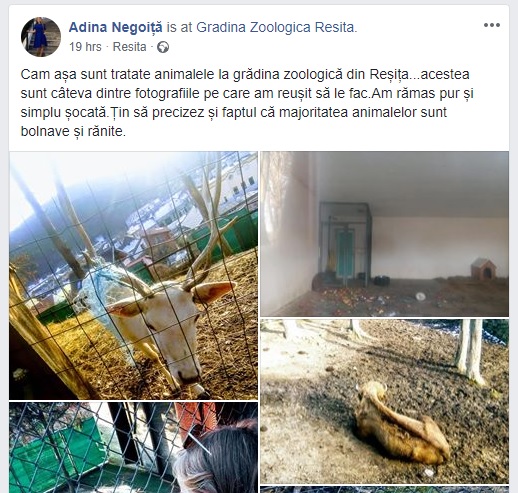Open the white deer behind fence photo
Image resolution: width=518 pixels, height=493 pixels.
pos(133,275)
